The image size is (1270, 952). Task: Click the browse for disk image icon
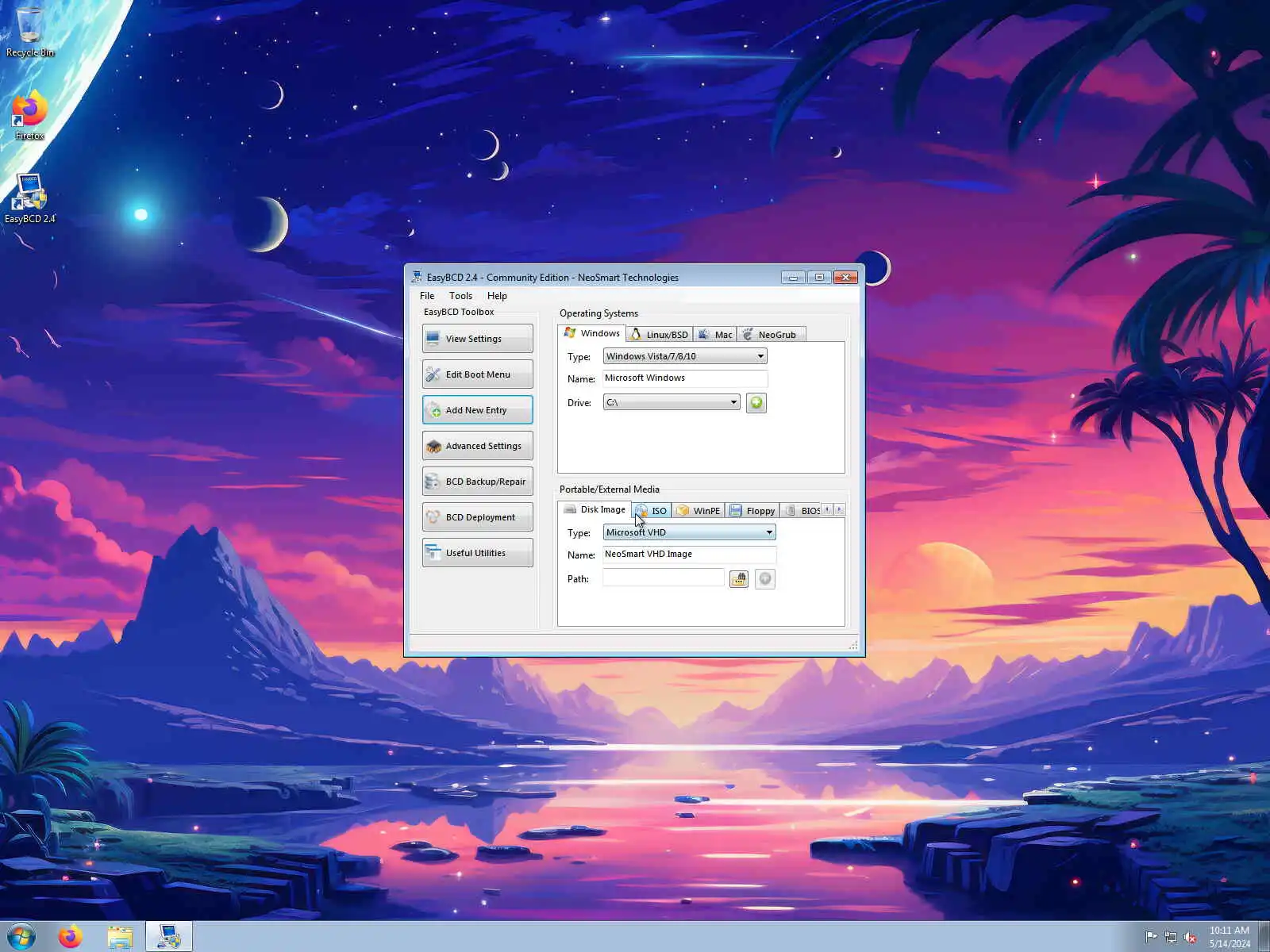click(739, 579)
